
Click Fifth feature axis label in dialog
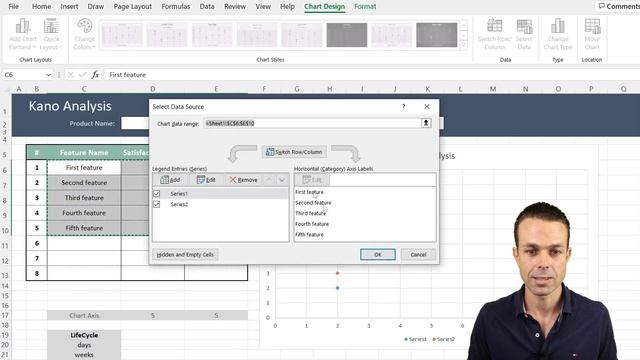[309, 234]
